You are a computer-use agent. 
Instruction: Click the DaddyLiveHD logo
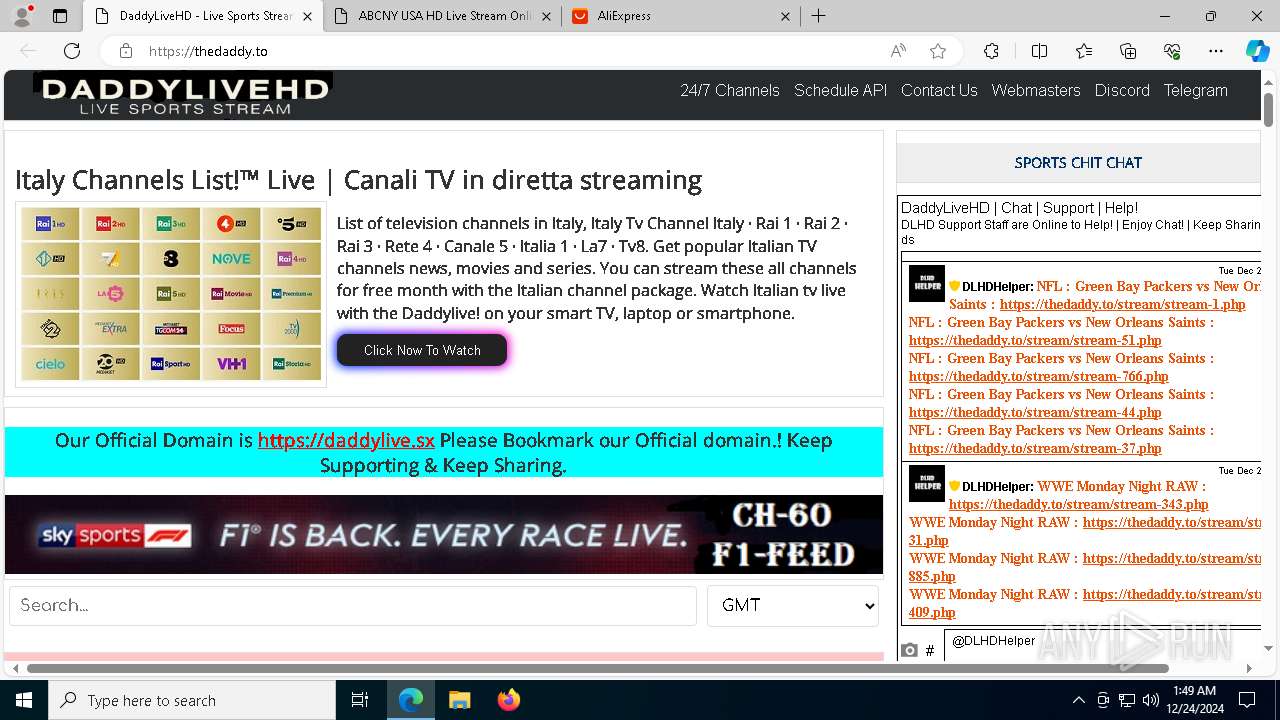point(183,95)
